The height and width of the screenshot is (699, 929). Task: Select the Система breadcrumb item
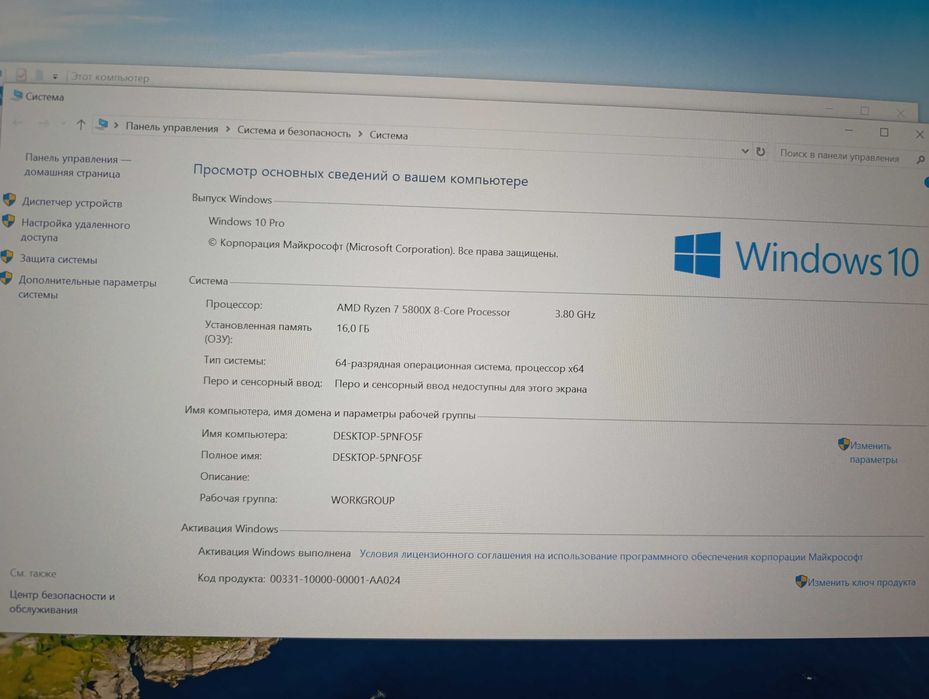(x=389, y=135)
